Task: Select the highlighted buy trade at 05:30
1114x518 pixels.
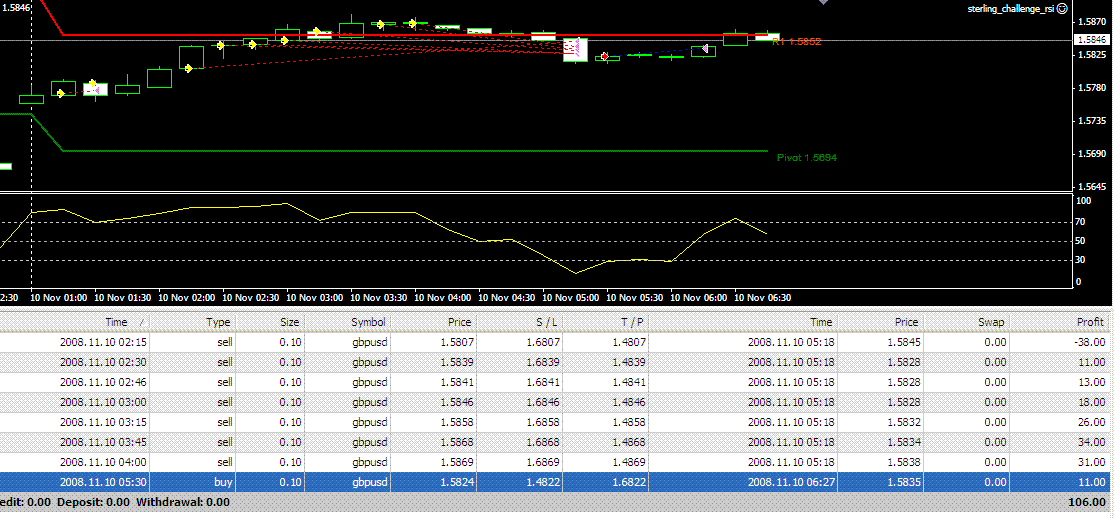Action: [x=554, y=482]
